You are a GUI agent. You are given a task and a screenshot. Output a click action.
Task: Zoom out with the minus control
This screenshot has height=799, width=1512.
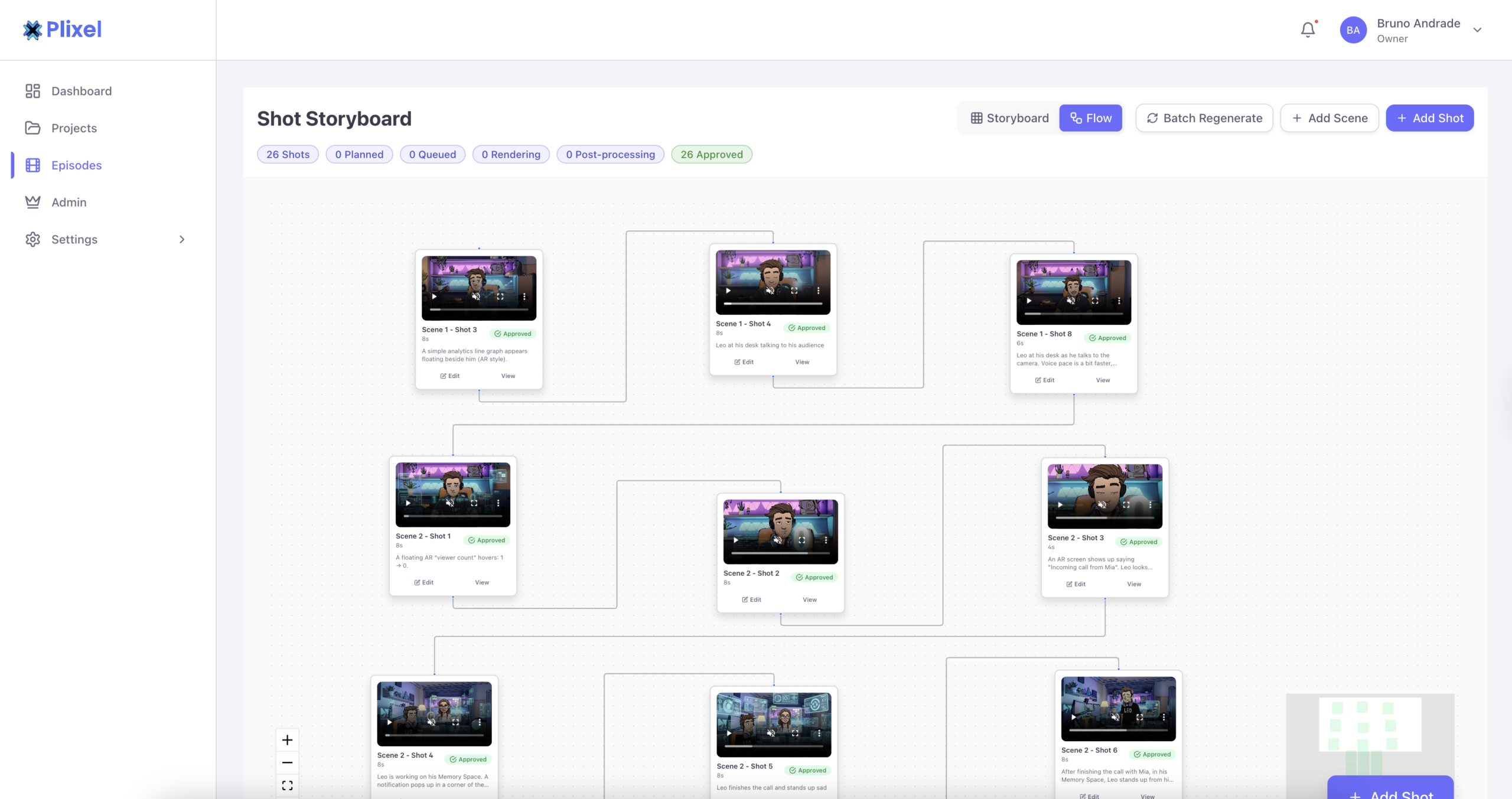287,762
